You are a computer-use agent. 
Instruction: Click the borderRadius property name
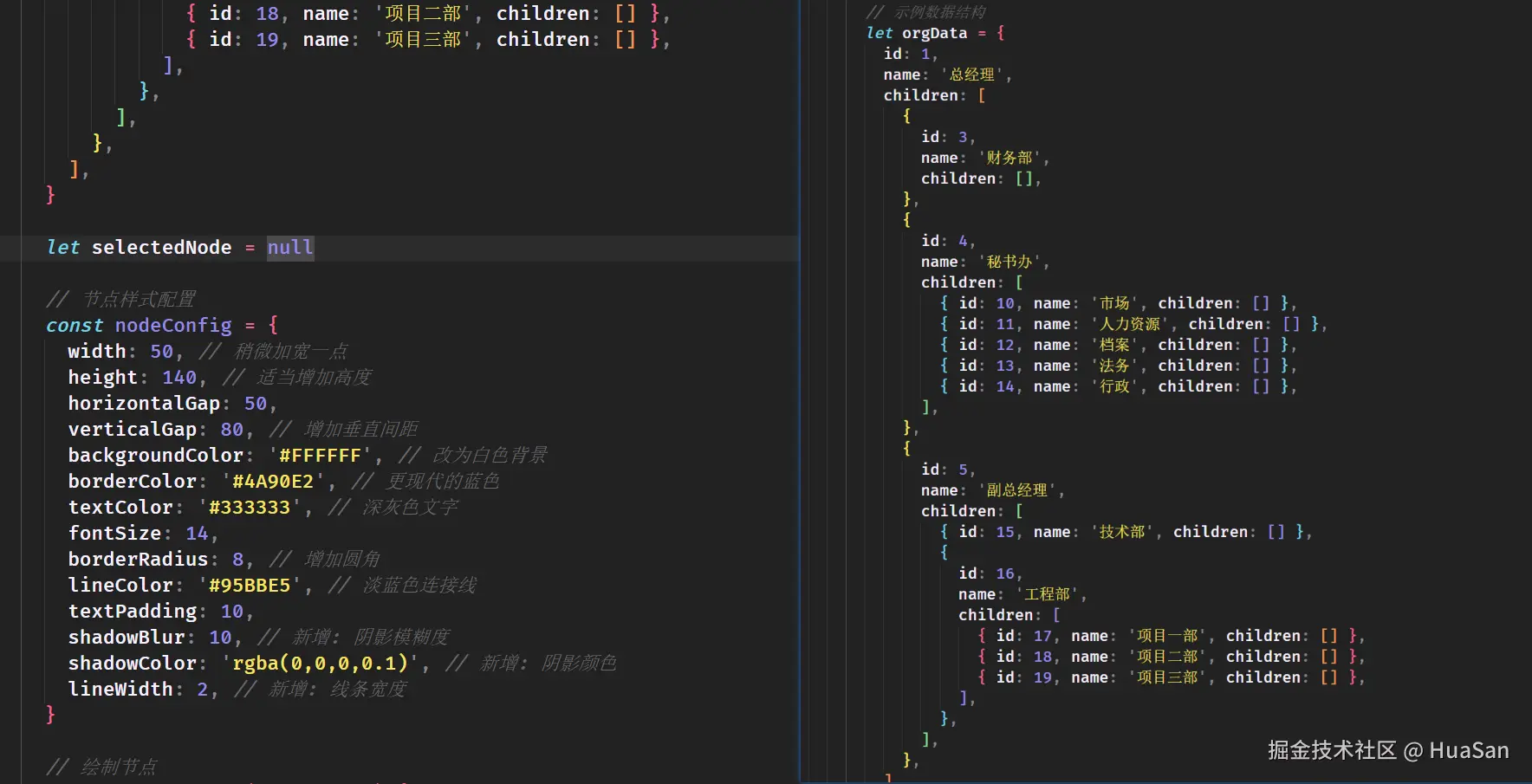(139, 560)
